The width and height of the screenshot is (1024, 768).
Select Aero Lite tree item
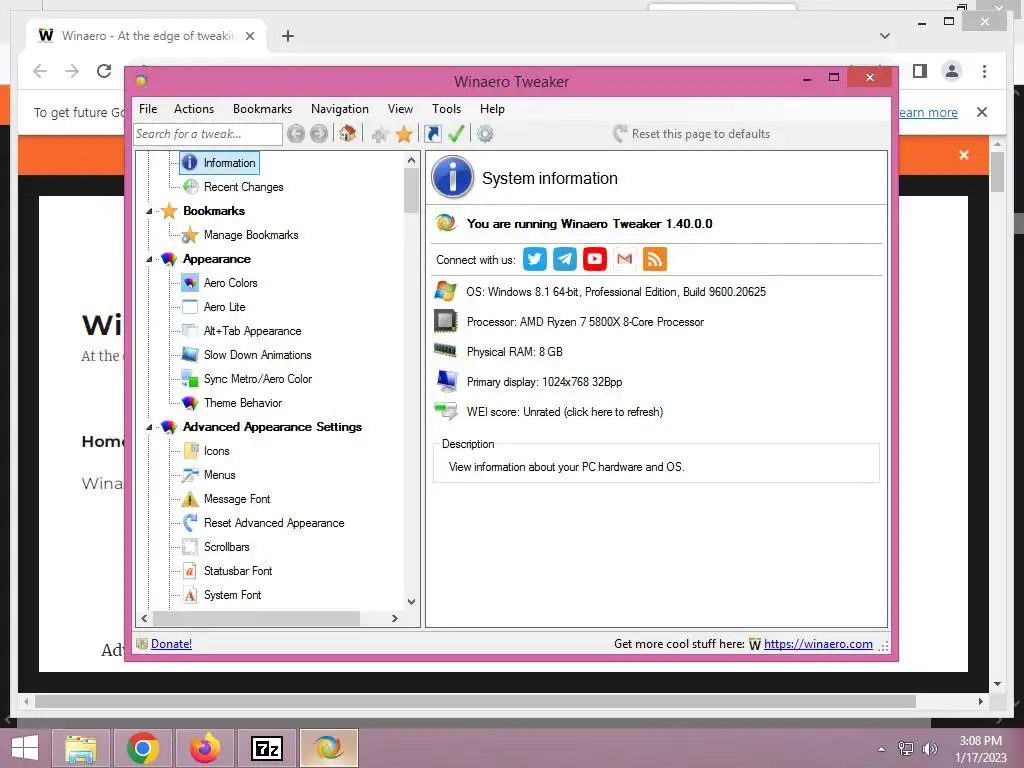point(225,307)
